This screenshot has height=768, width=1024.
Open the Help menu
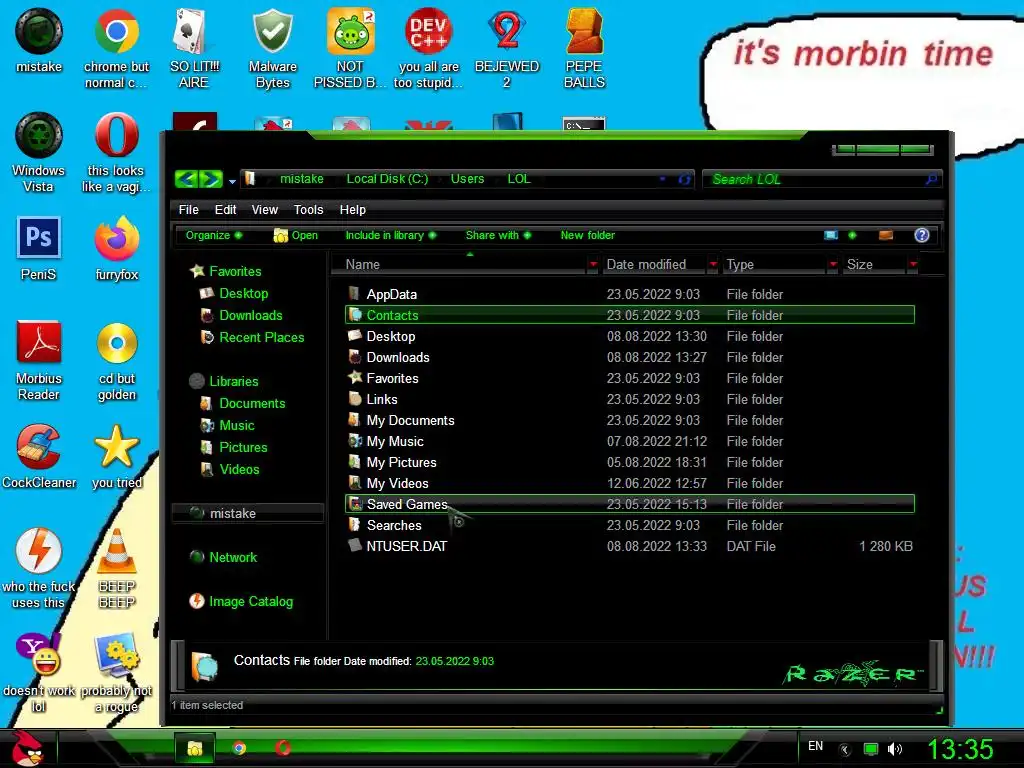[353, 210]
